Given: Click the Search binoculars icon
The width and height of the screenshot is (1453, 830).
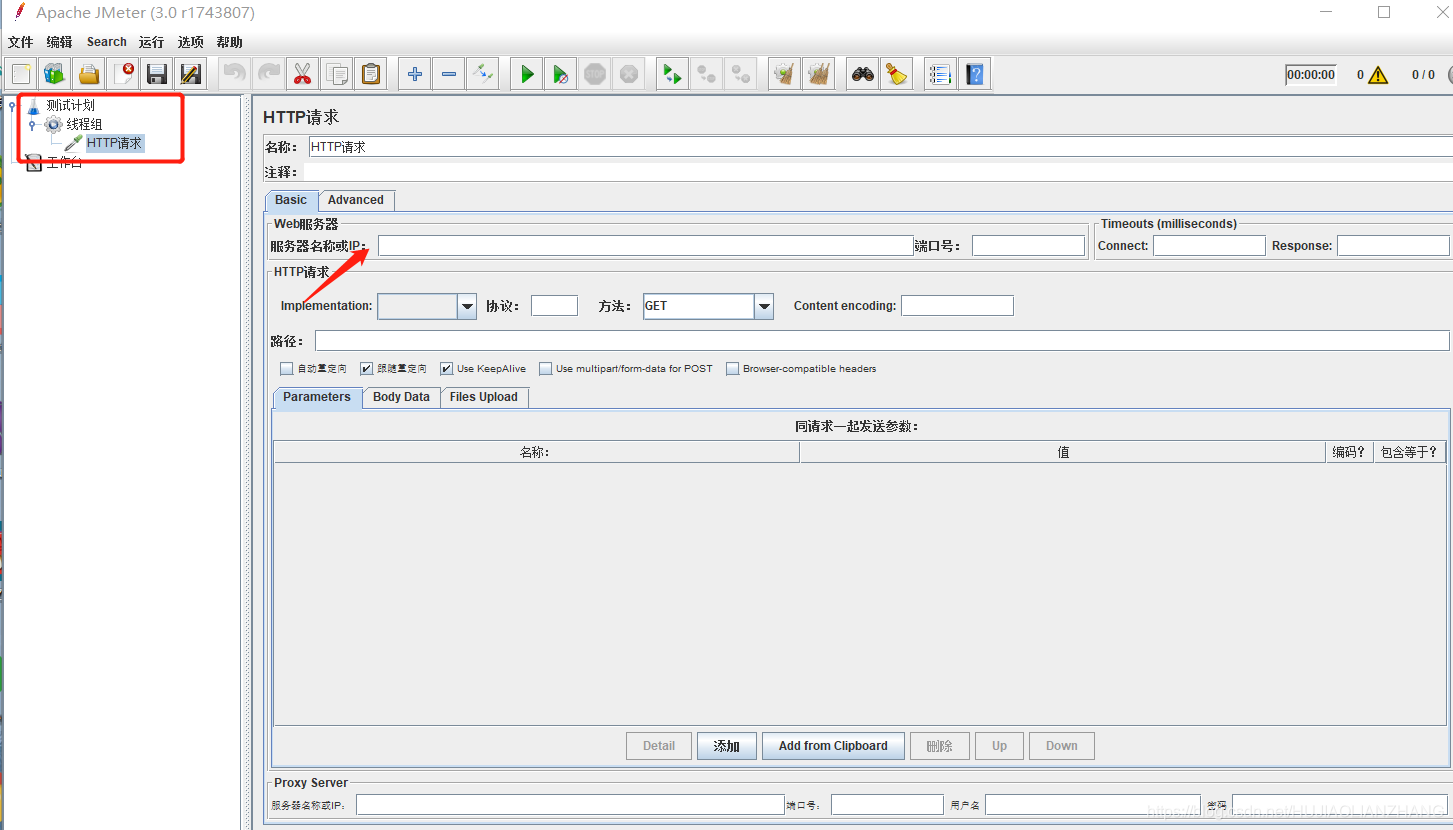Looking at the screenshot, I should pyautogui.click(x=862, y=74).
